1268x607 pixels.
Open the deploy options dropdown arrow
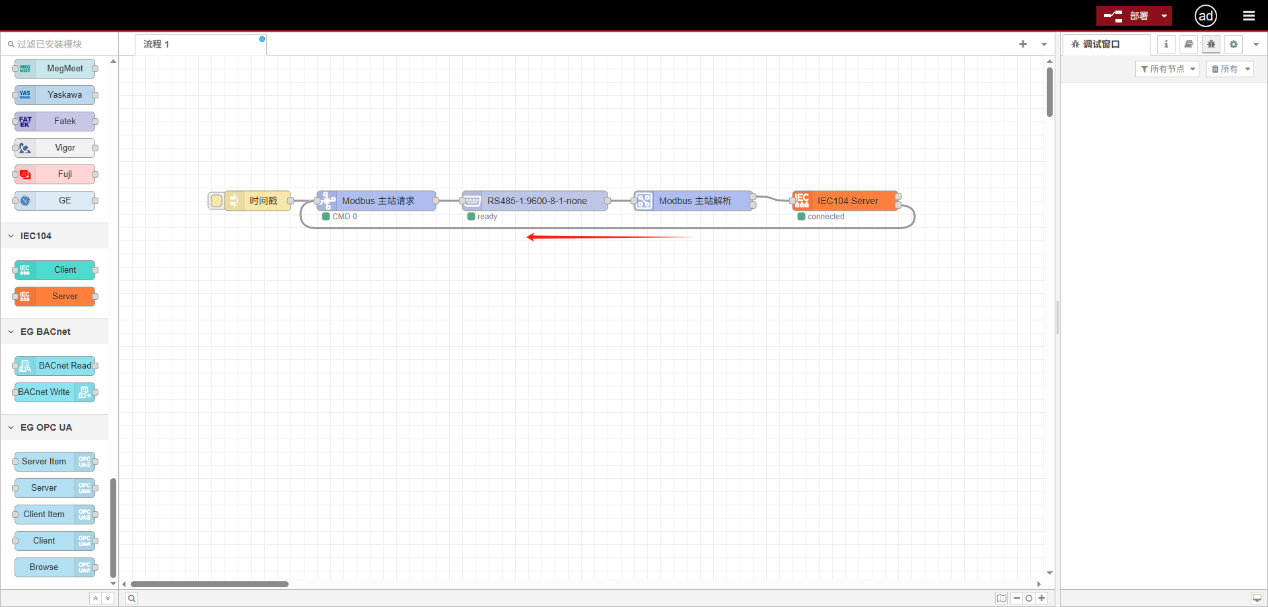1165,16
